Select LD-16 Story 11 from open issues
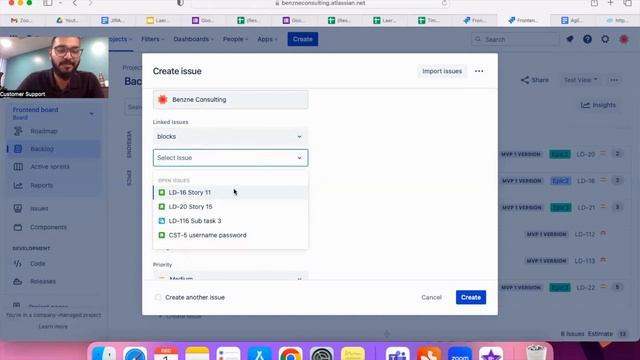Viewport: 640px width, 360px height. tap(231, 192)
